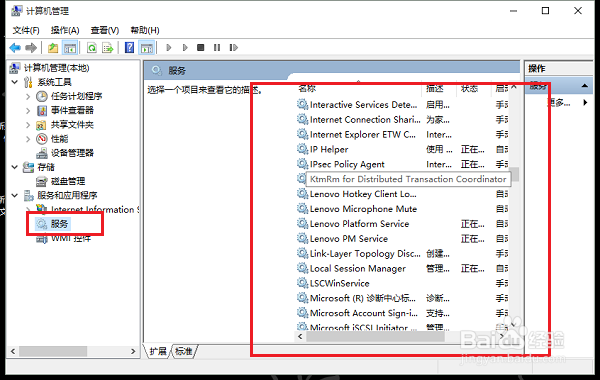Collapse the 系统工具 tree node
Viewport: 600px width, 380px height.
15,82
